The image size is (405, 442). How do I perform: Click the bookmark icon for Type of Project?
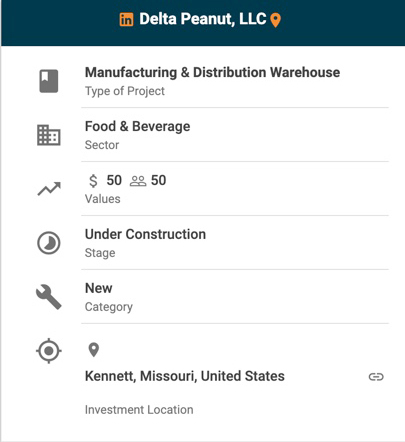click(x=49, y=81)
